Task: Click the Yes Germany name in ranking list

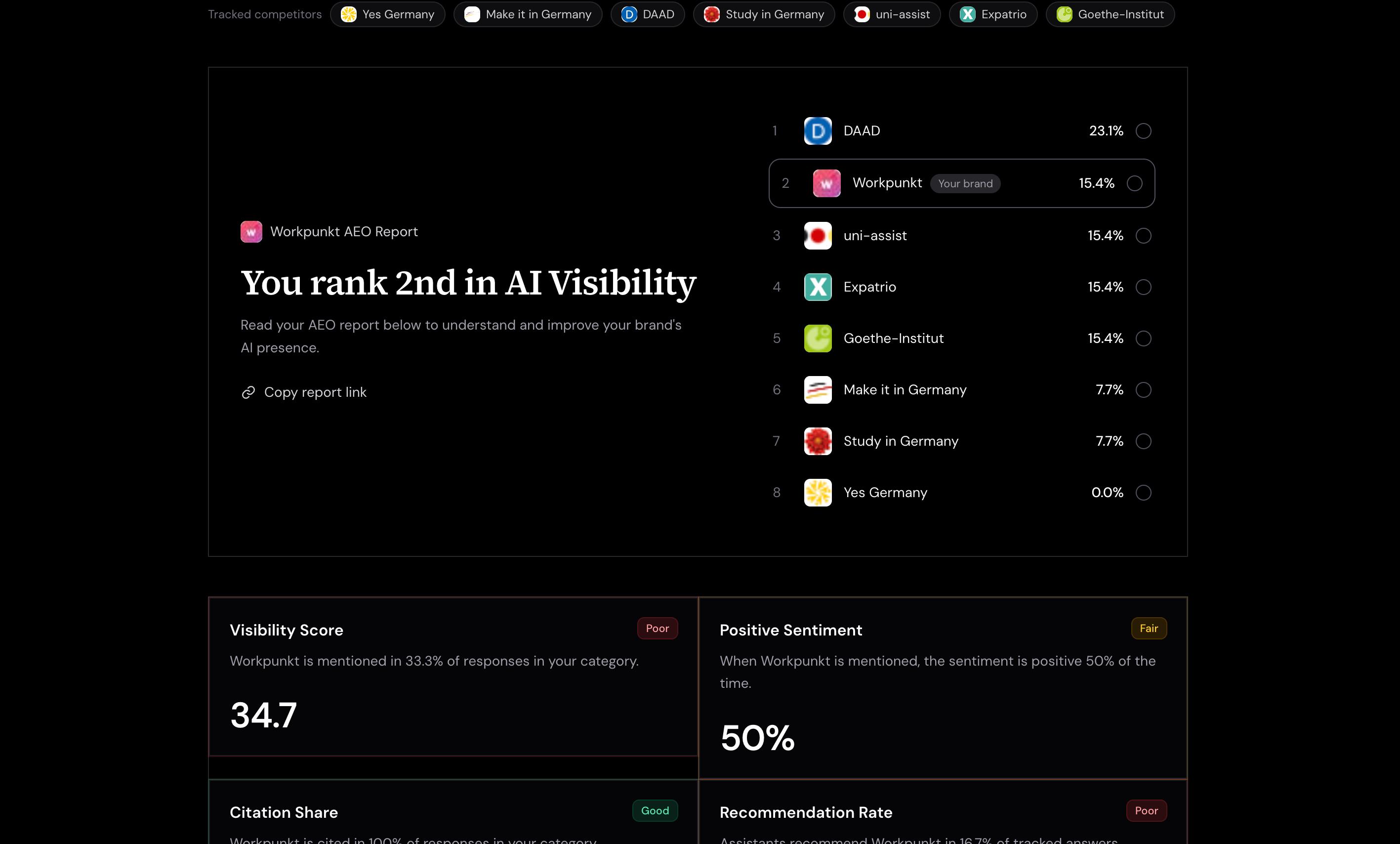Action: (885, 492)
